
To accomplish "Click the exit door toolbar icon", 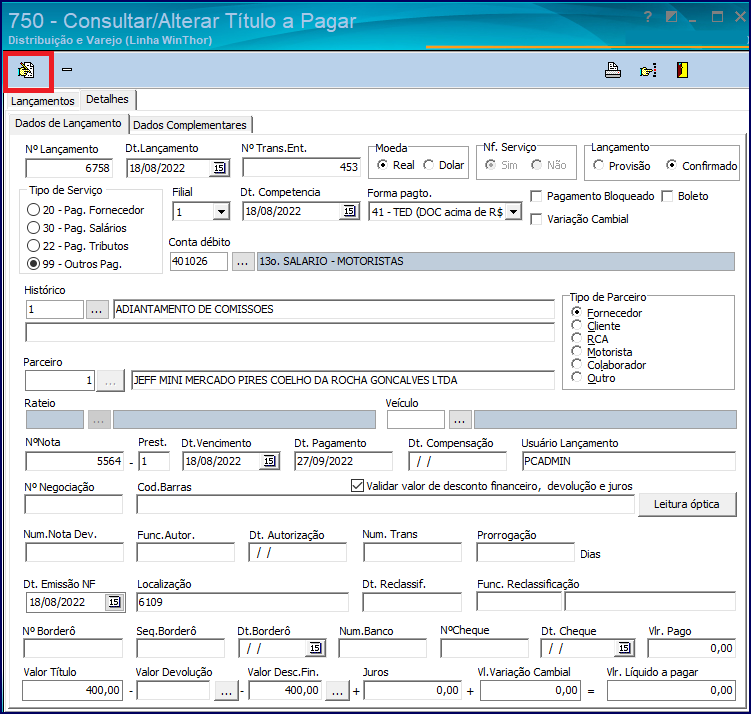I will click(682, 70).
